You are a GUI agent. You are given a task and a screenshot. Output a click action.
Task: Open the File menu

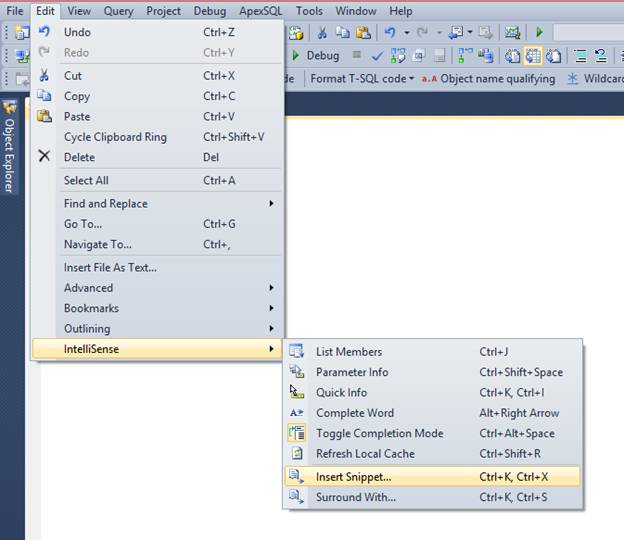pos(15,11)
